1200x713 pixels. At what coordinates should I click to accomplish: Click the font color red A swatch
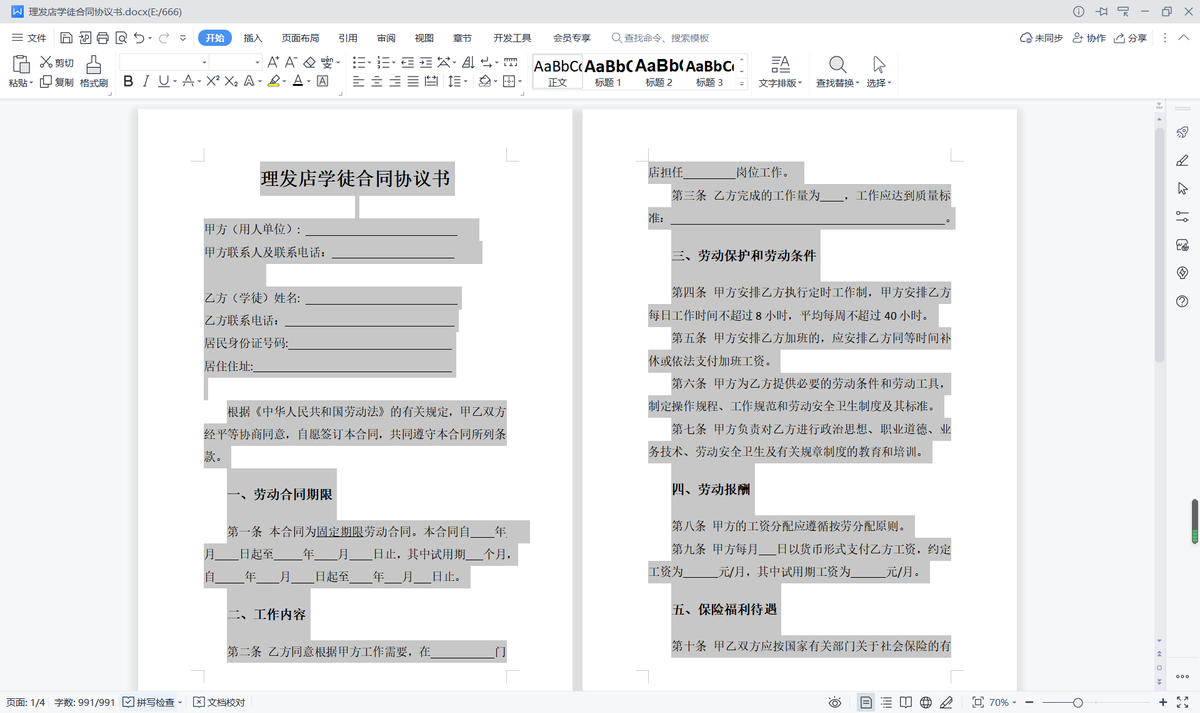point(297,81)
